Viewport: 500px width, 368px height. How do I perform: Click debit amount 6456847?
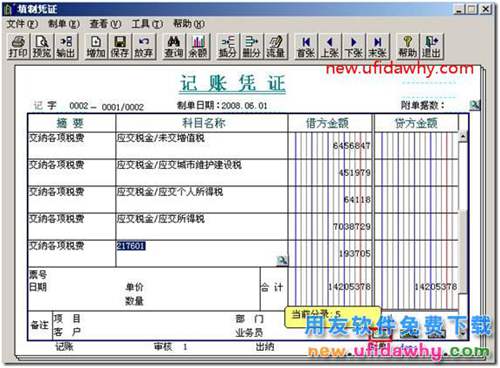point(351,146)
